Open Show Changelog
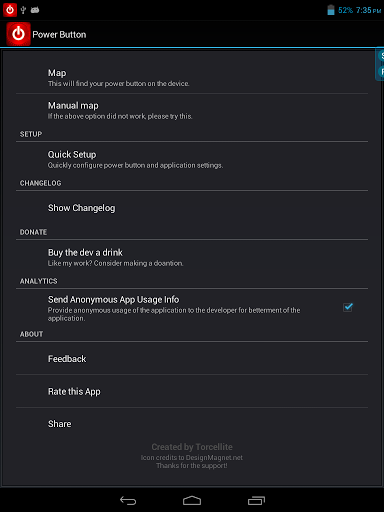 click(192, 208)
